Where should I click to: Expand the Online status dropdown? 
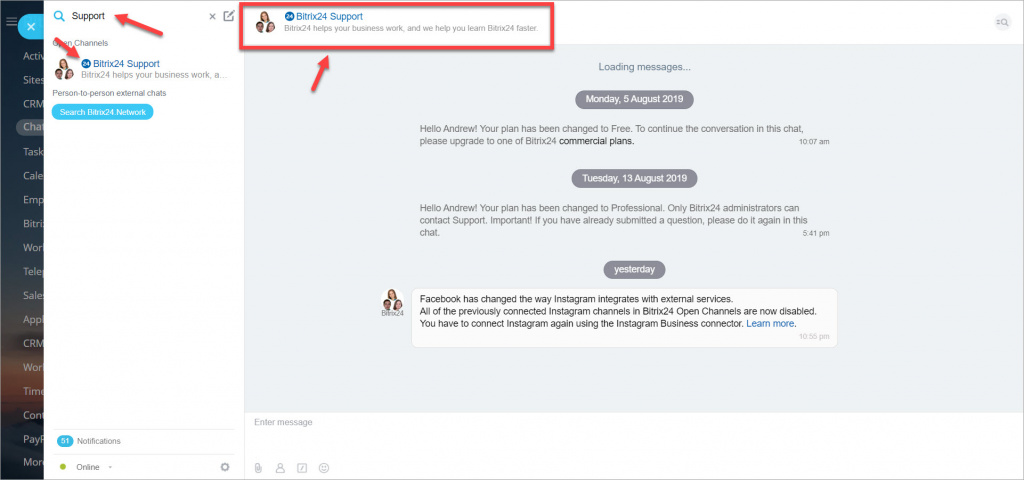point(95,467)
